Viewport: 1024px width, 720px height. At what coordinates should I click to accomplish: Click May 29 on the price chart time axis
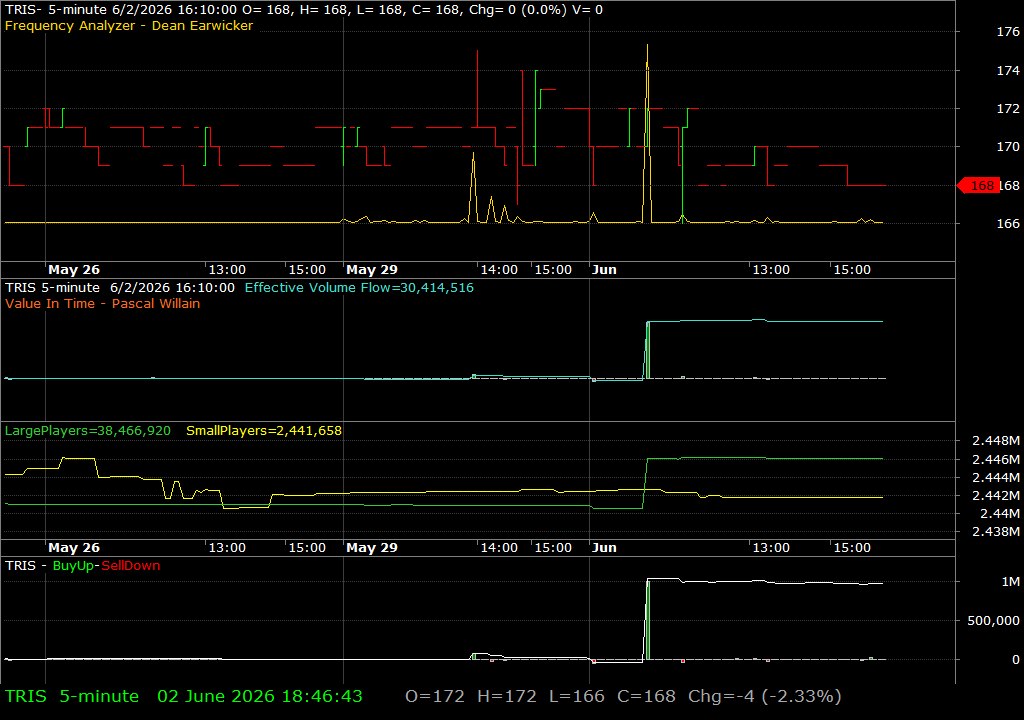coord(372,270)
